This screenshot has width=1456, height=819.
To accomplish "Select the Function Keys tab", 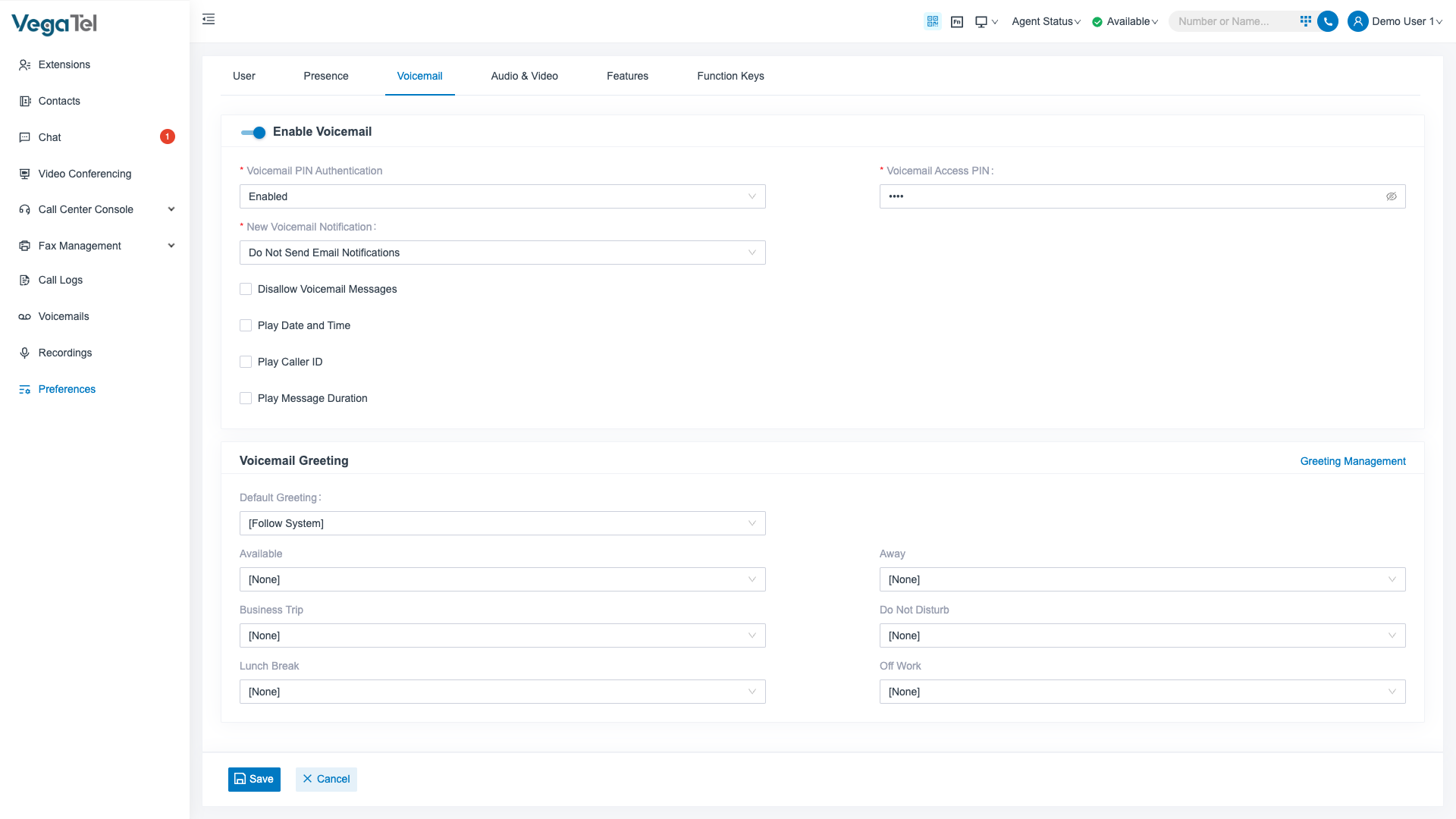I will tap(730, 76).
